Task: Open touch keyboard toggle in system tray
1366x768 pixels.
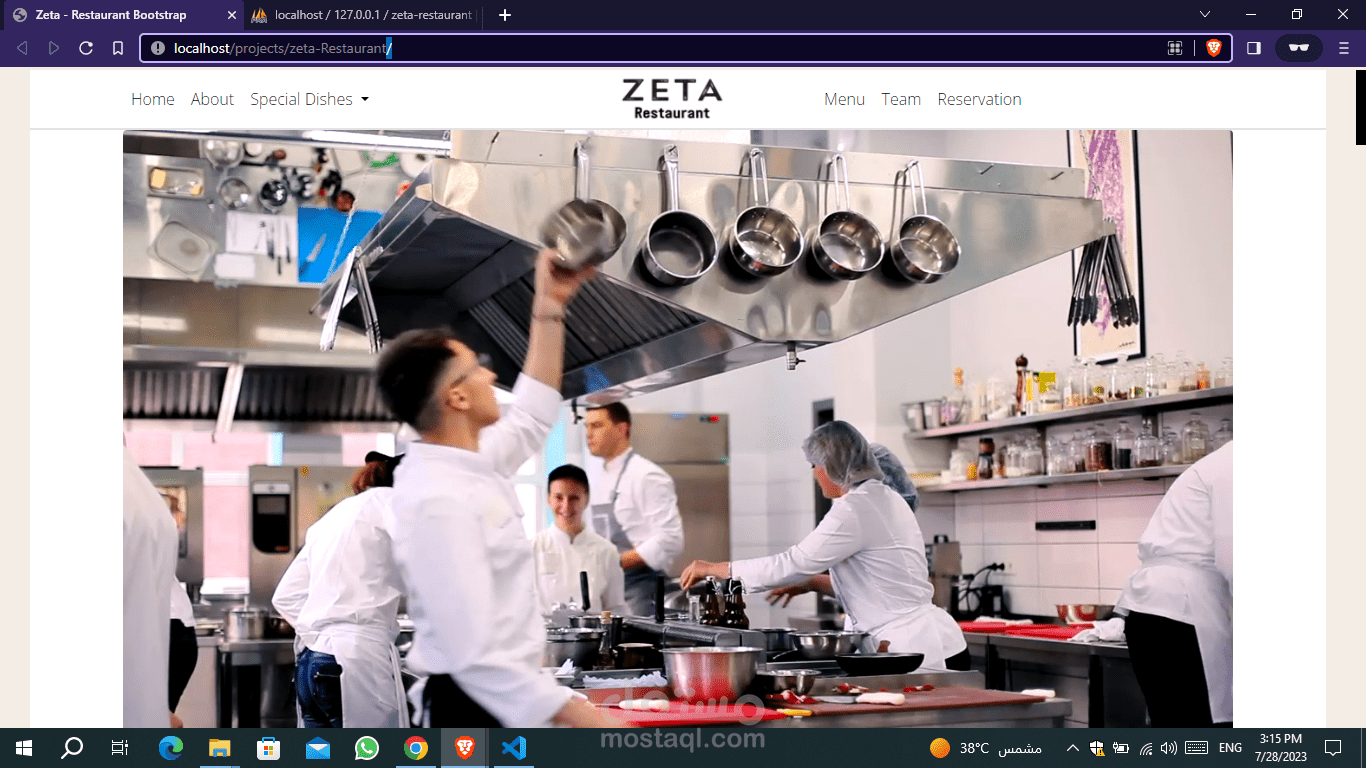Action: point(1194,747)
